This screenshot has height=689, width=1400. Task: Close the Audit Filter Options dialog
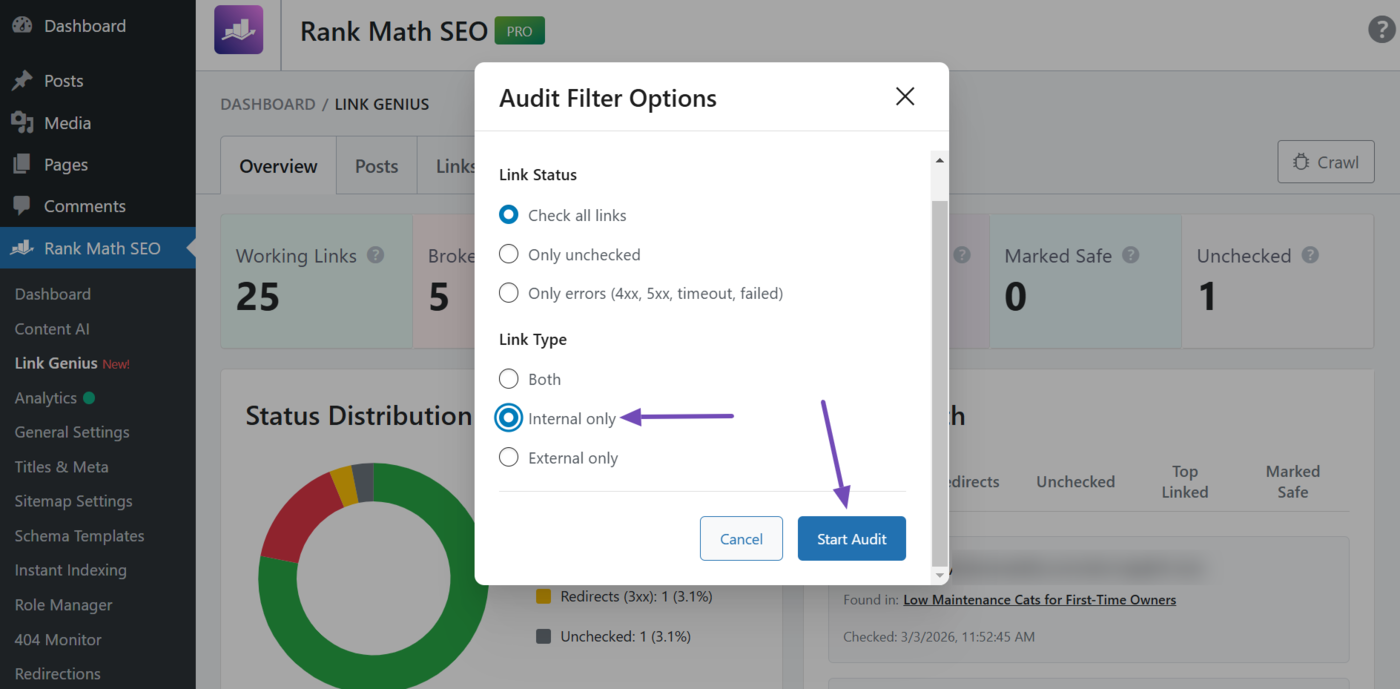pos(905,96)
